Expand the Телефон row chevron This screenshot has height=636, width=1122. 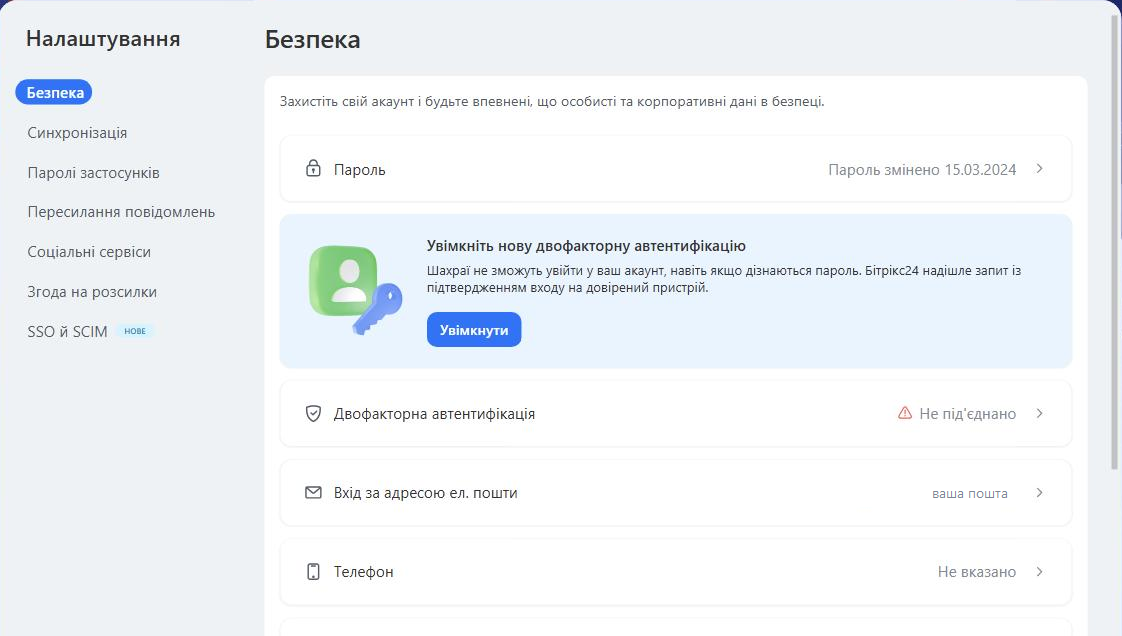pyautogui.click(x=1040, y=572)
